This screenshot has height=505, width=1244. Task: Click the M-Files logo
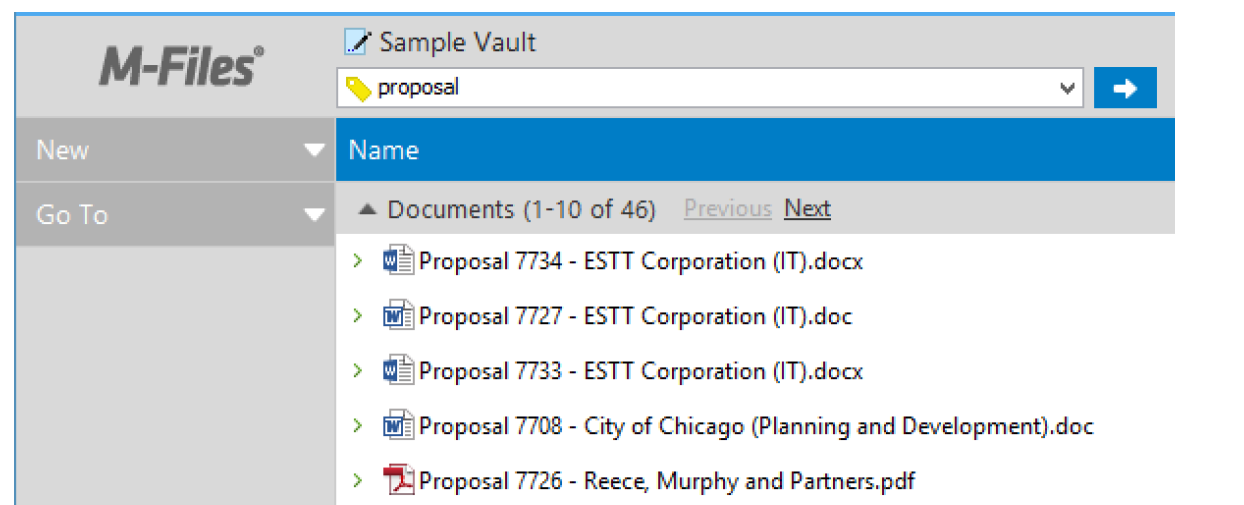pyautogui.click(x=181, y=67)
